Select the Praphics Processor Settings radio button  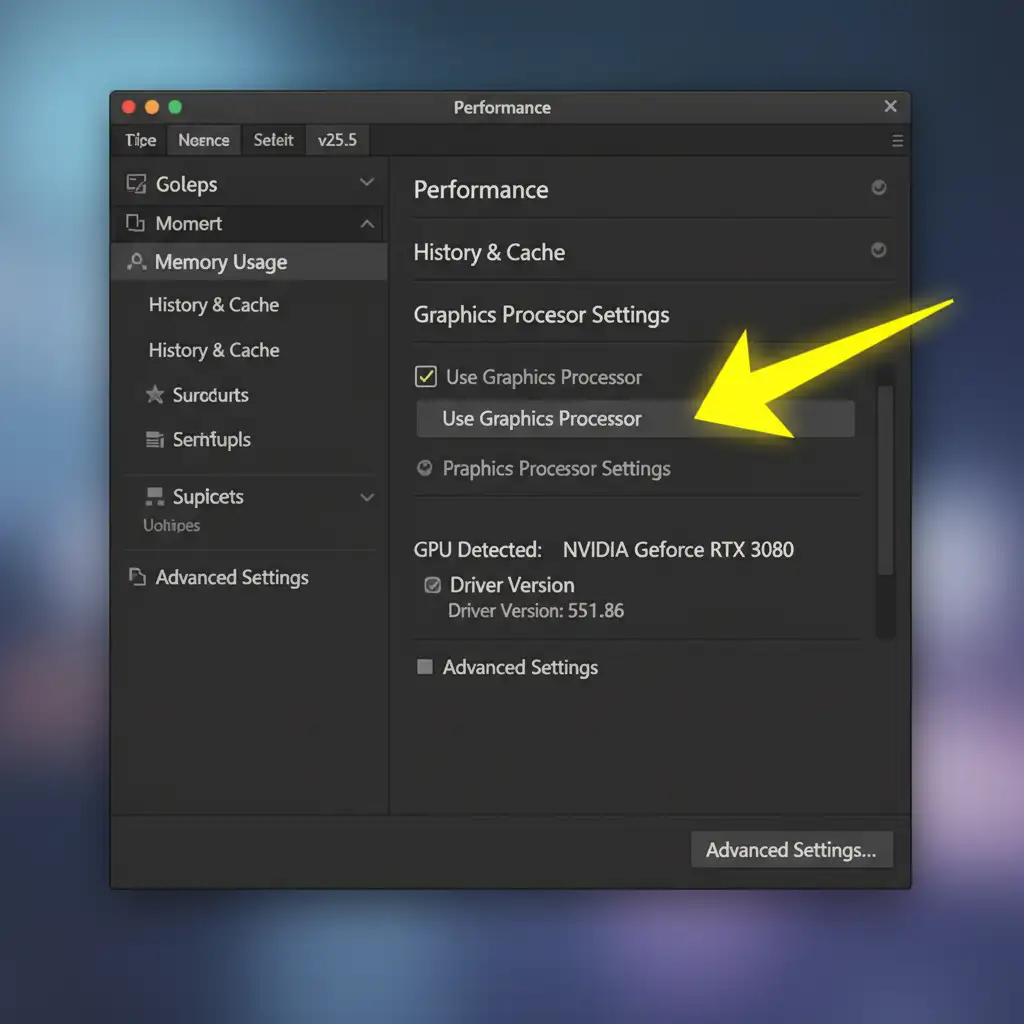[x=424, y=468]
